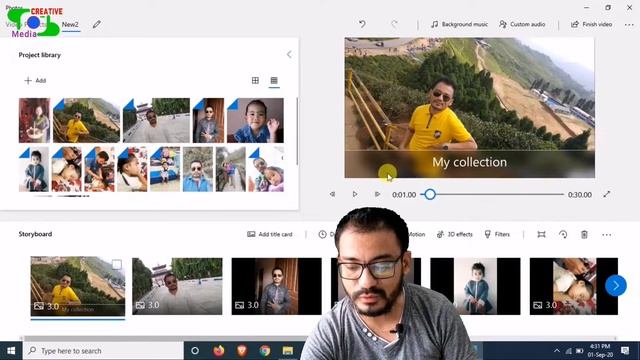The width and height of the screenshot is (640, 360).
Task: Launch Chrome from taskbar
Action: [265, 351]
